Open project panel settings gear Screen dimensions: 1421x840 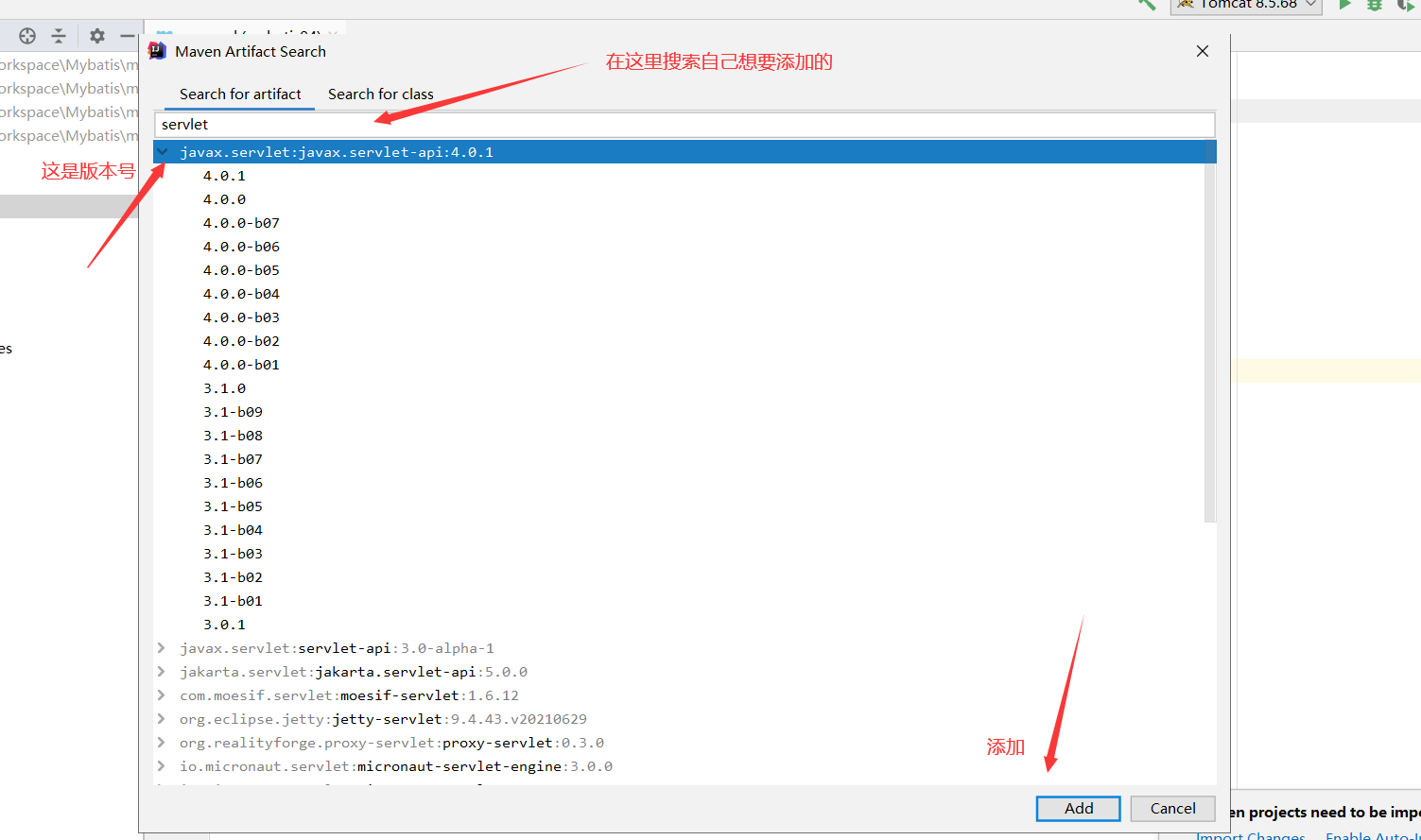[x=97, y=36]
